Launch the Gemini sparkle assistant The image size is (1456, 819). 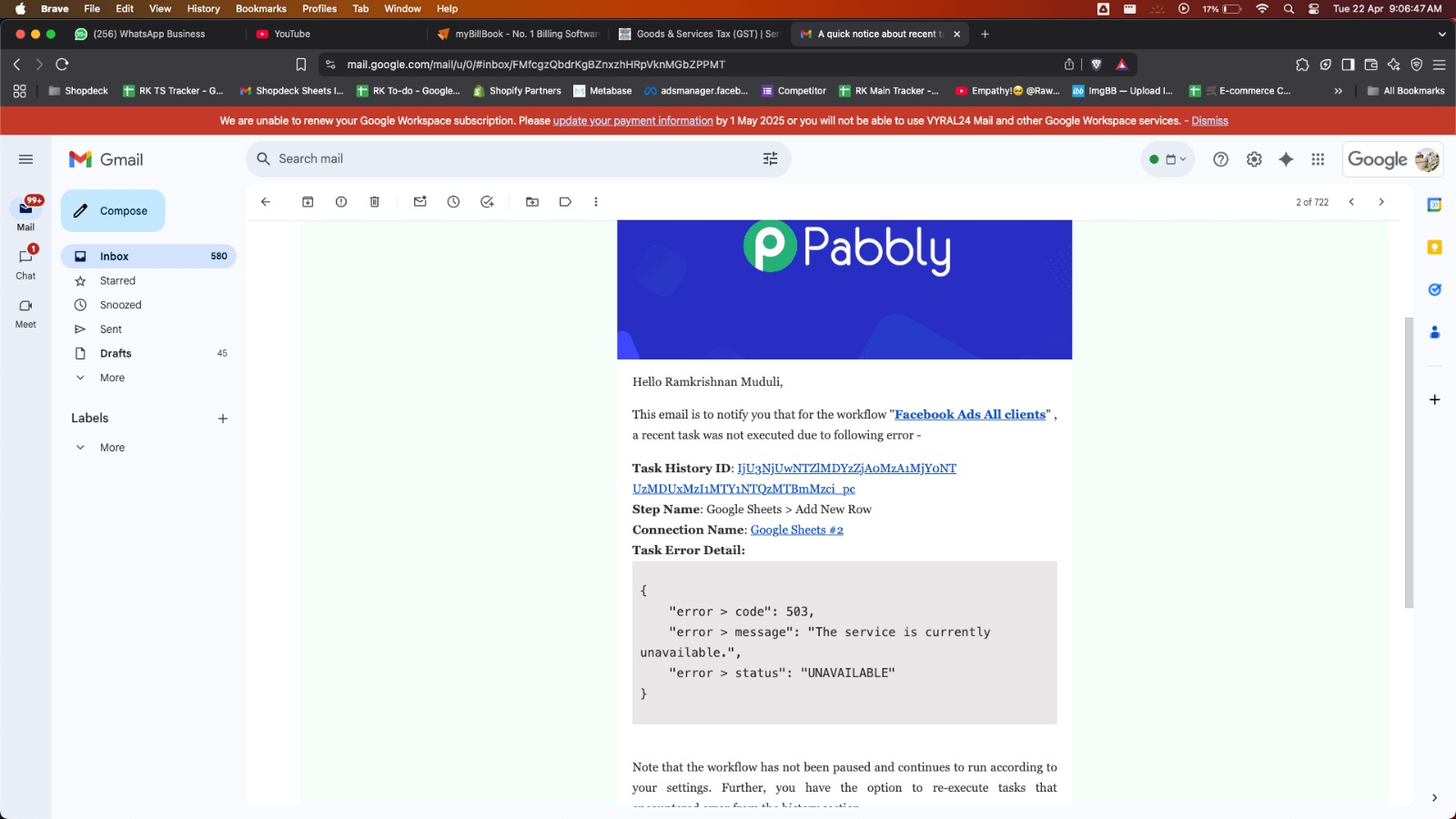[1286, 159]
